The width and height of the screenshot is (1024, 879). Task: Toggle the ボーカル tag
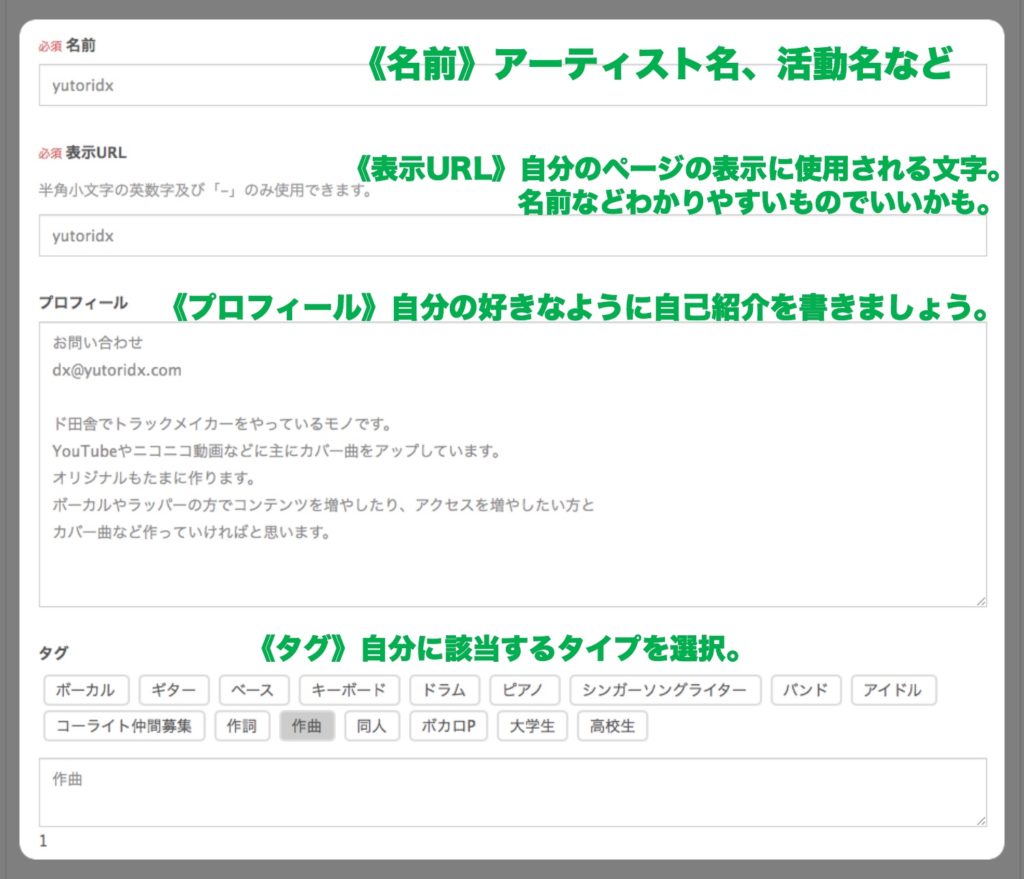click(x=86, y=690)
